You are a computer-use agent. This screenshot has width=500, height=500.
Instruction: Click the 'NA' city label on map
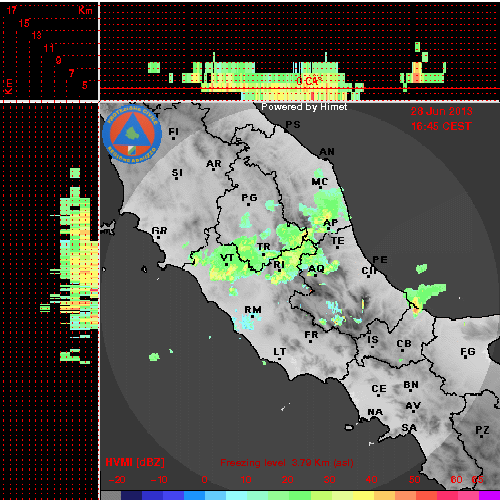point(375,412)
